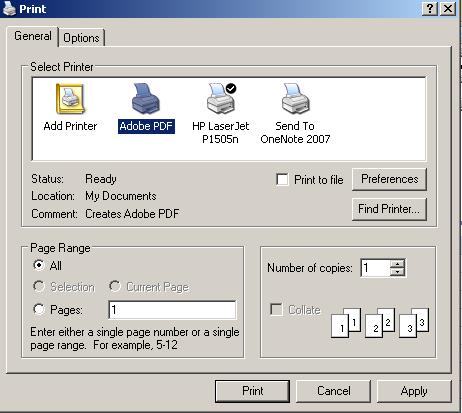Click the 'My Documents' location text
The image size is (462, 413).
[121, 196]
